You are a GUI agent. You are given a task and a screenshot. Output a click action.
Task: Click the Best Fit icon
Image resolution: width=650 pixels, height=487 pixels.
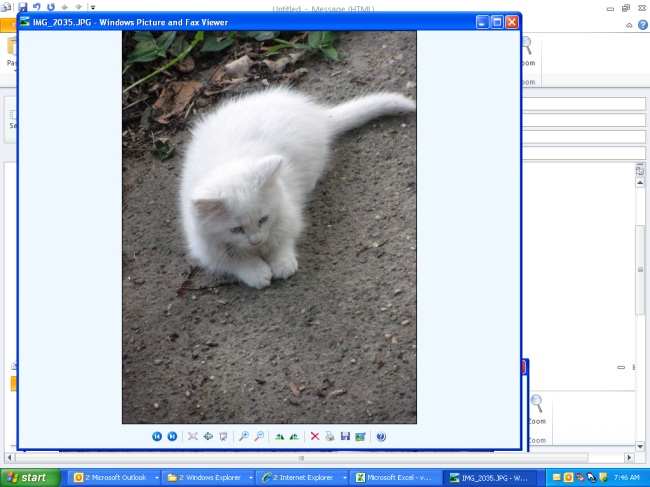click(x=193, y=436)
